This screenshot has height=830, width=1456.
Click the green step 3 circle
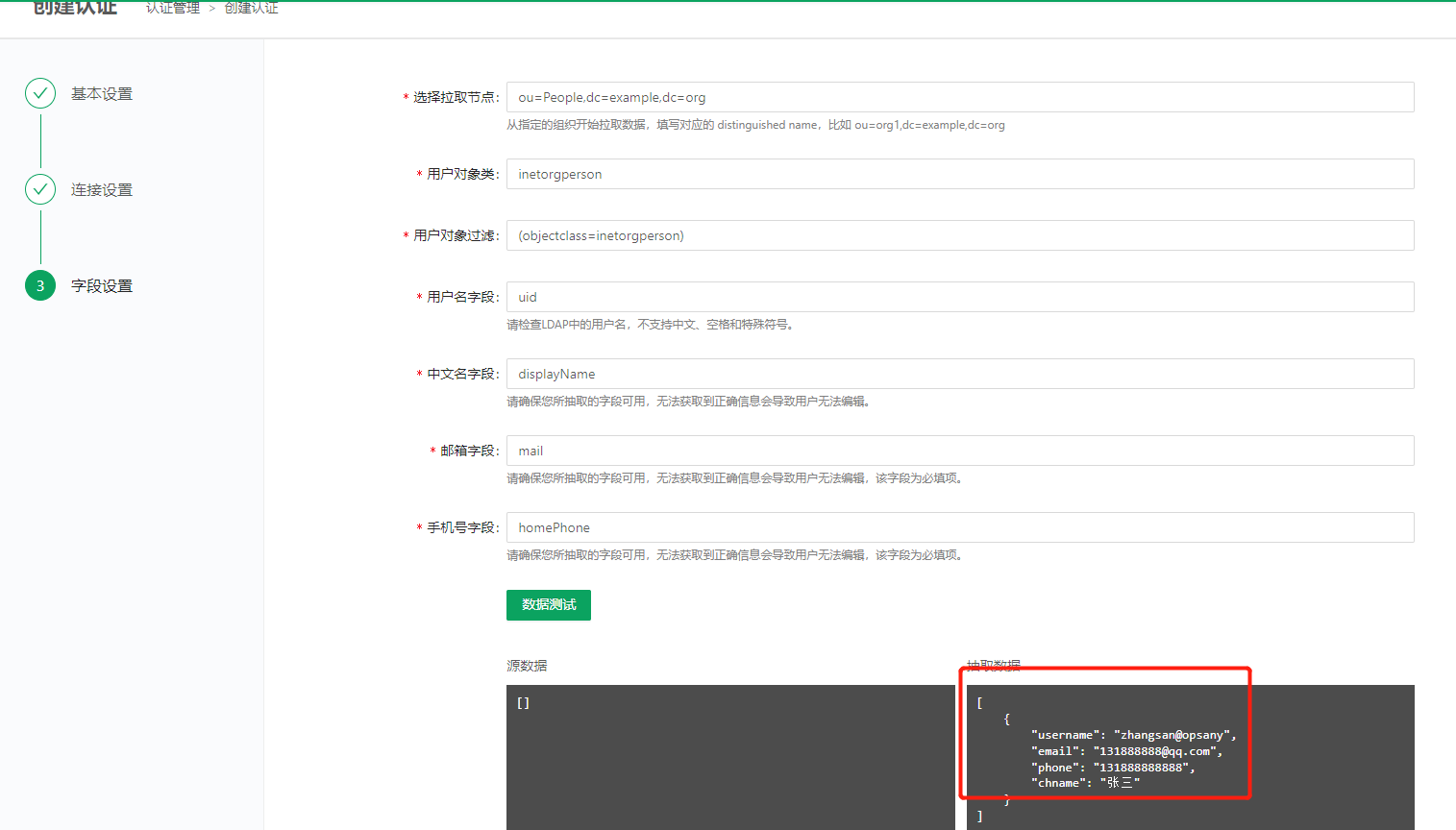(40, 285)
